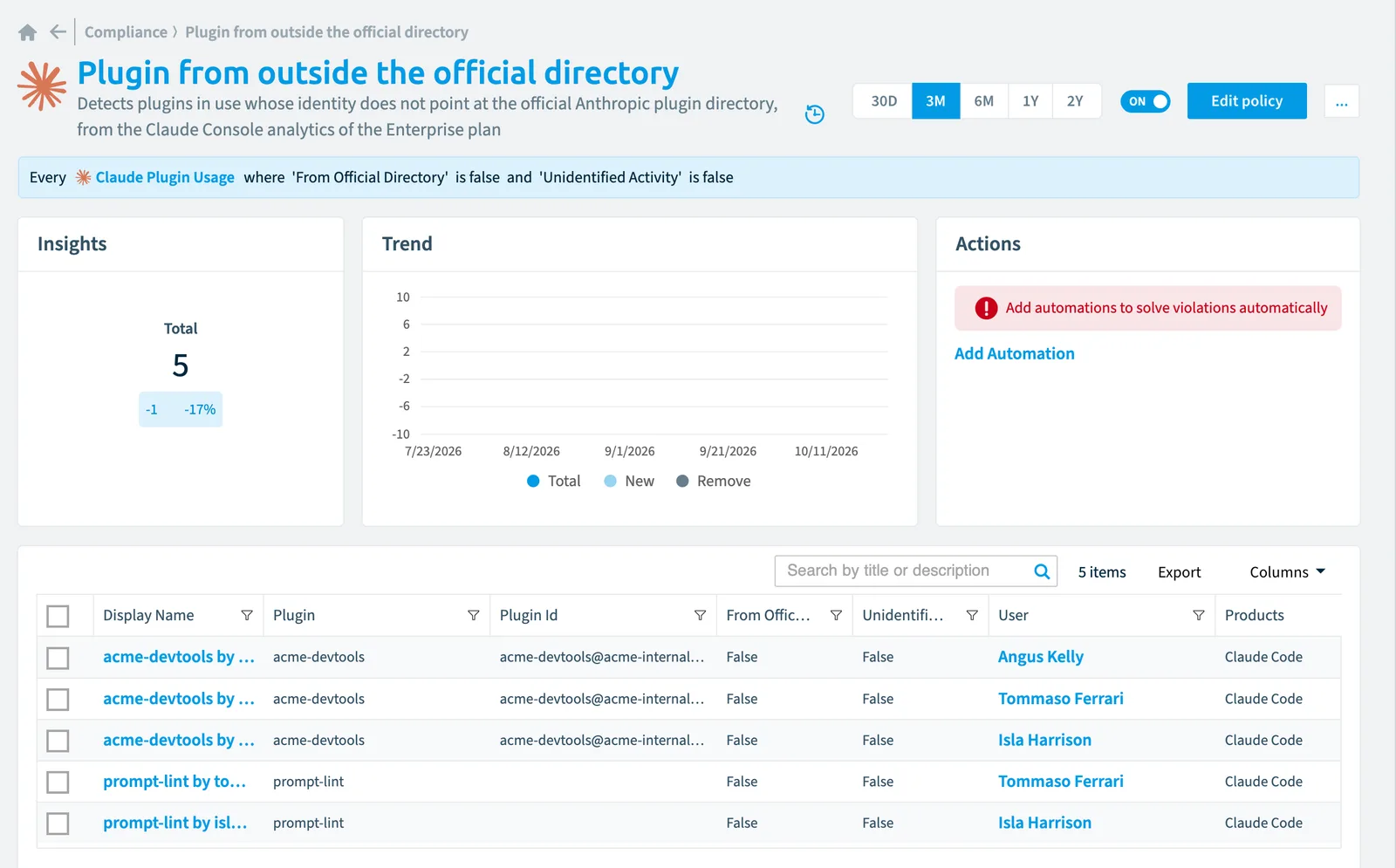Tick checkbox for Tommaso Ferrari prompt-lint row
Viewport: 1396px width, 868px height.
click(58, 783)
